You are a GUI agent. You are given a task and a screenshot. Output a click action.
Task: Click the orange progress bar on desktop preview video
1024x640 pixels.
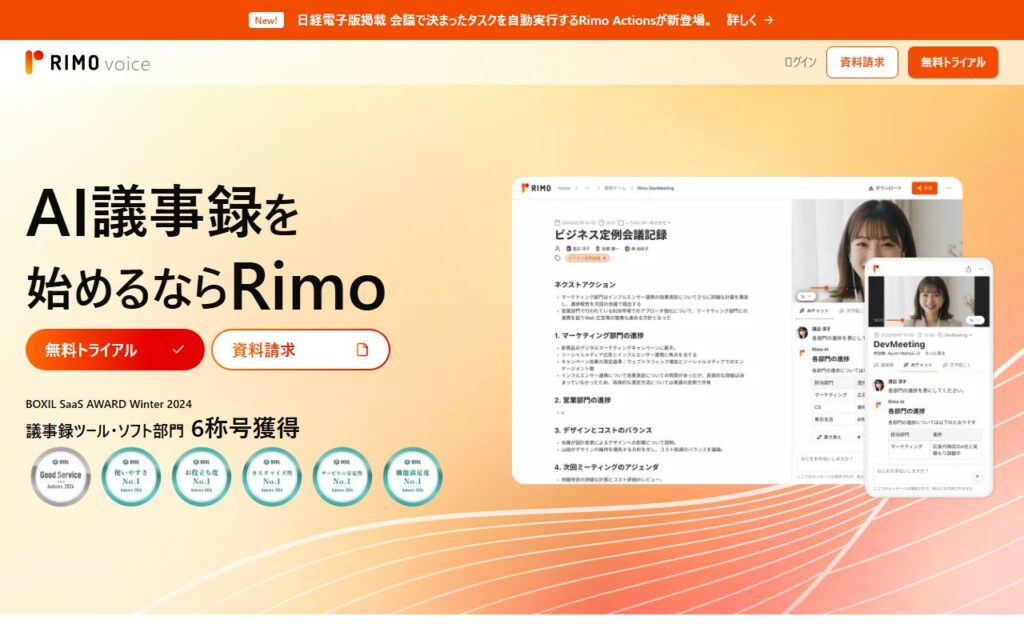(x=819, y=287)
